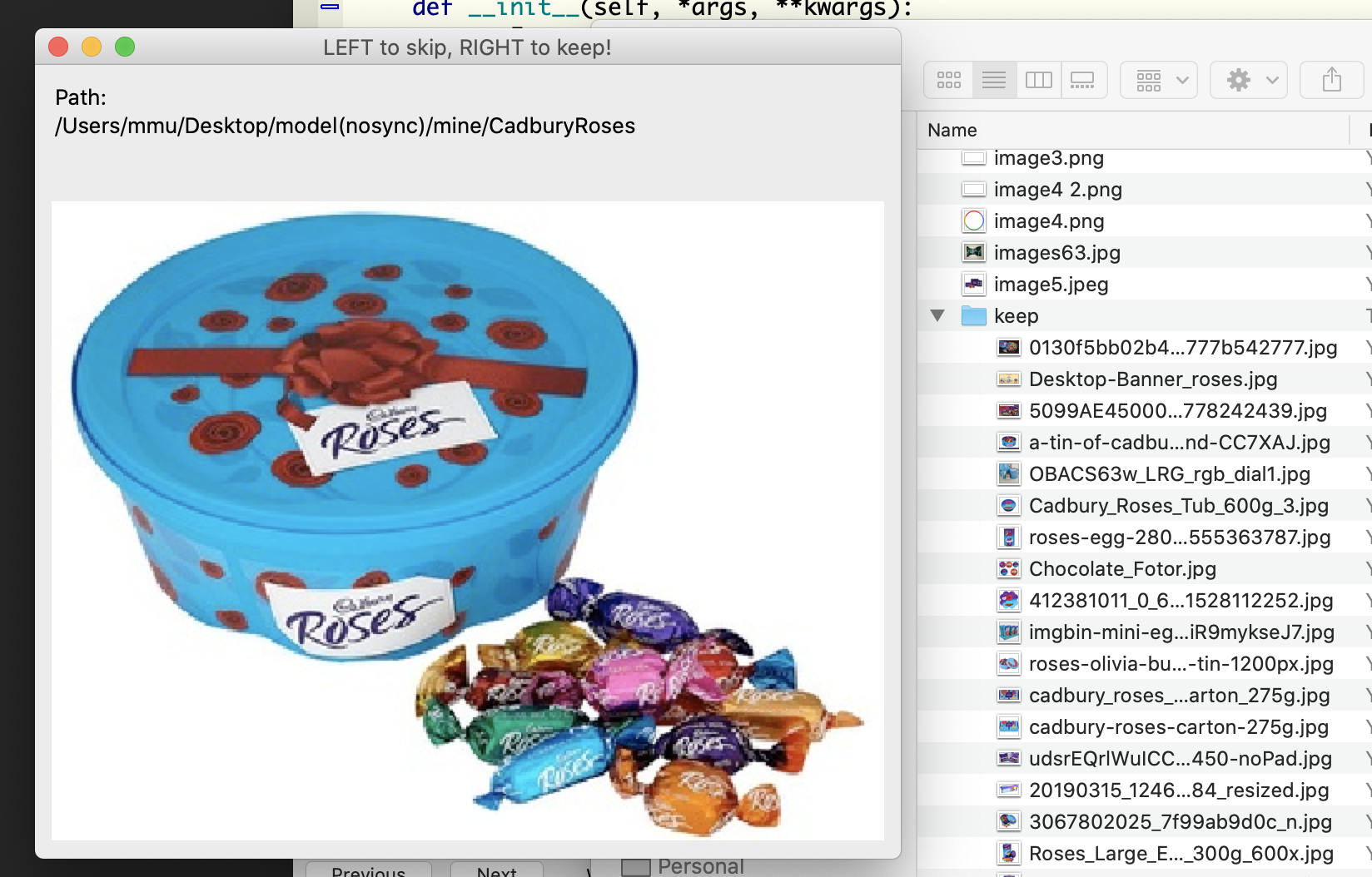Select file images63.jpg in Finder
Image resolution: width=1372 pixels, height=877 pixels.
click(1056, 253)
